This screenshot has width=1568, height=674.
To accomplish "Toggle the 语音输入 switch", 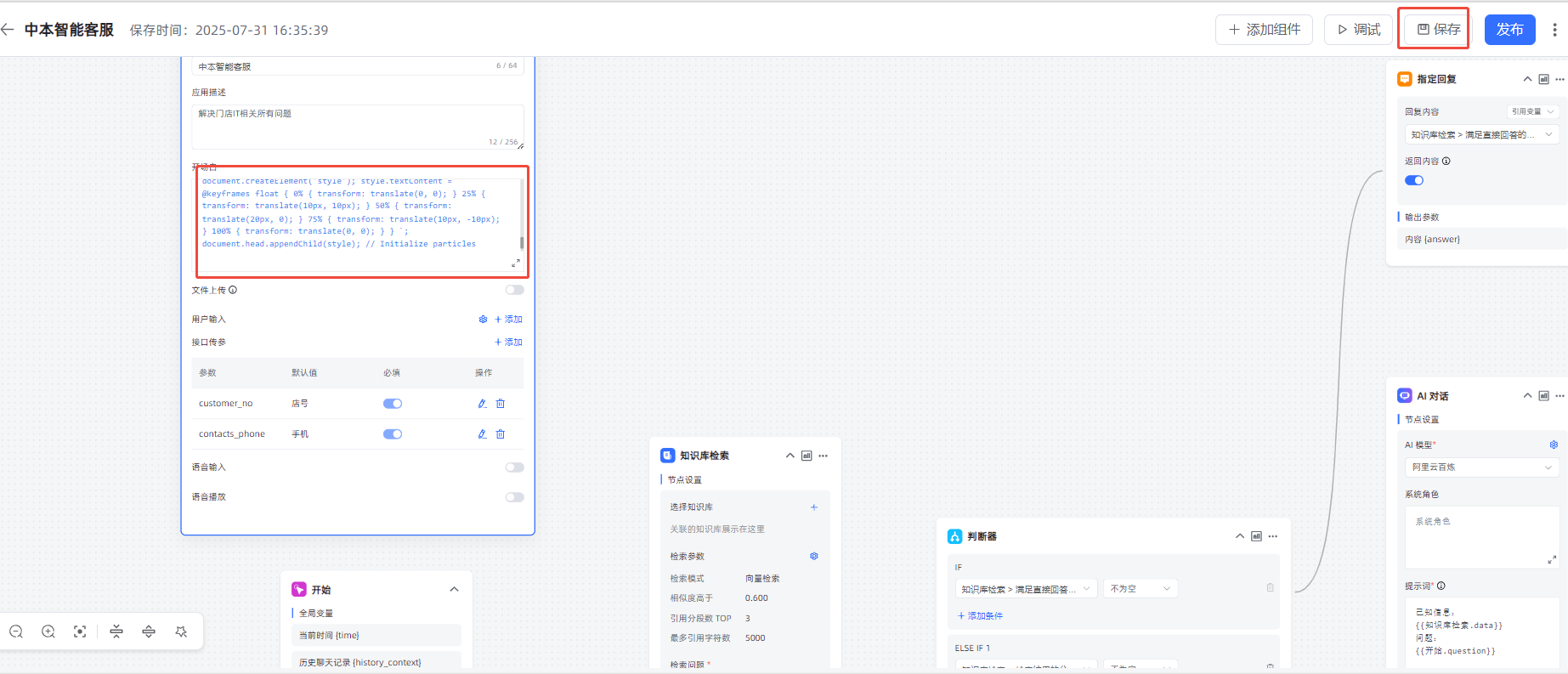I will 515,467.
